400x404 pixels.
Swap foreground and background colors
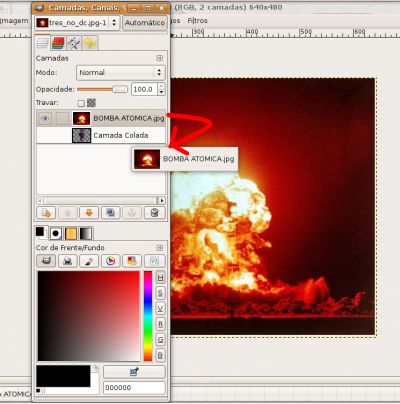pyautogui.click(x=96, y=368)
